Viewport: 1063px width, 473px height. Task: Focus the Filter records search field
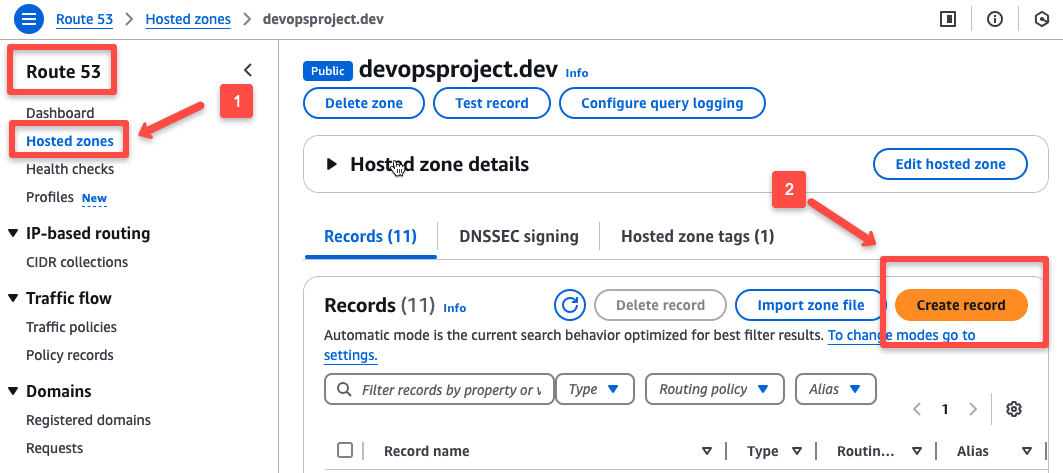point(439,390)
